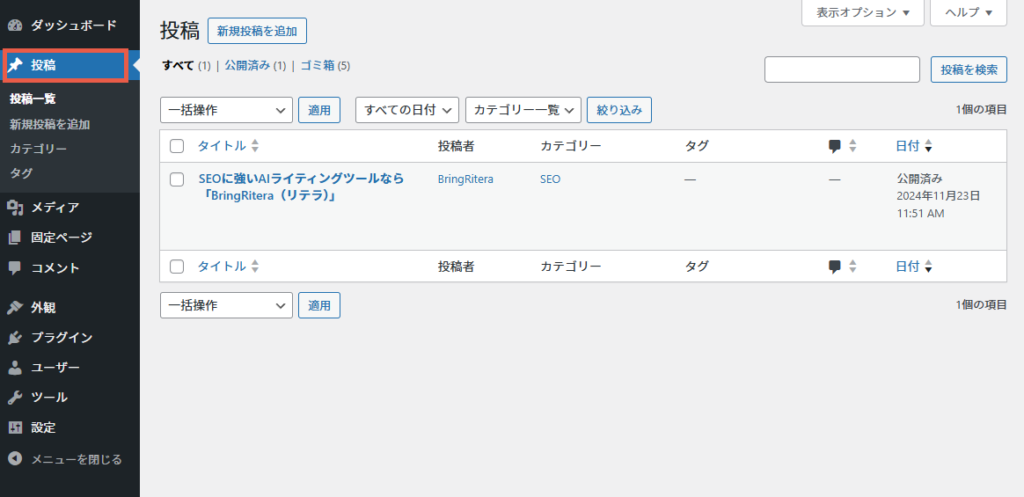Click the コメント speech bubble sidebar icon
Image resolution: width=1024 pixels, height=497 pixels.
[x=16, y=268]
